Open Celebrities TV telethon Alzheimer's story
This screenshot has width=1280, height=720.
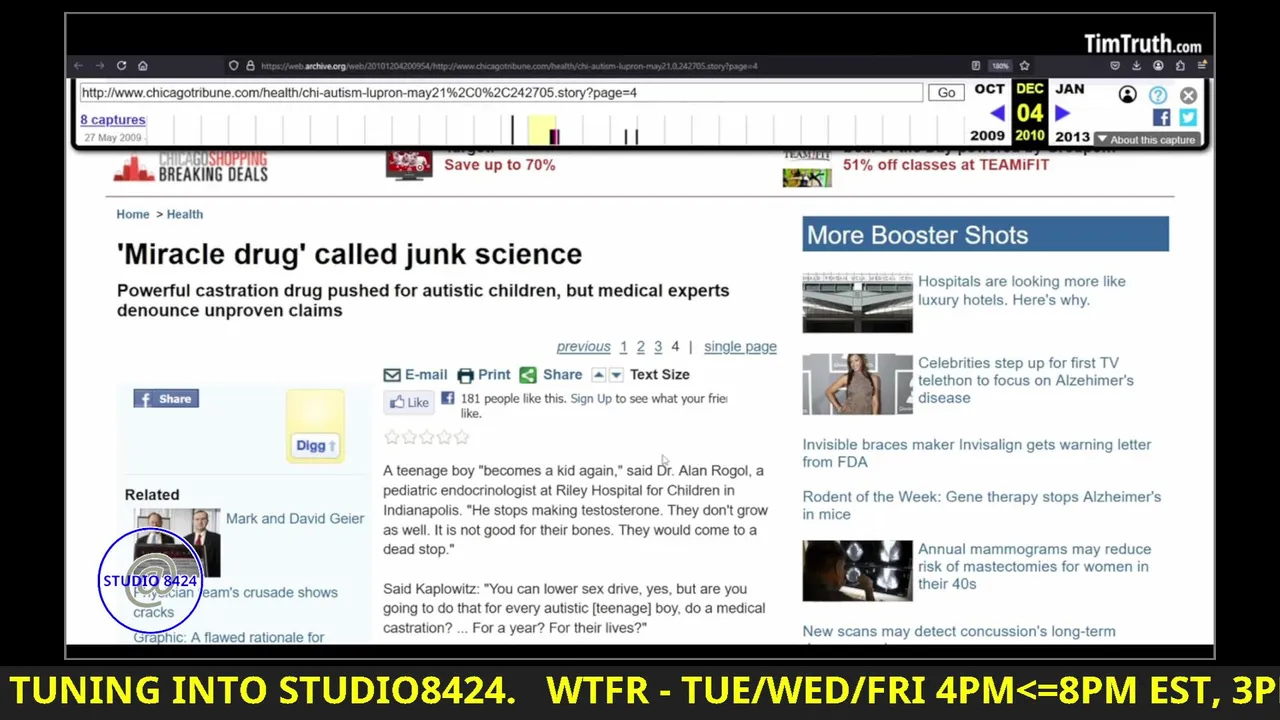[1026, 380]
